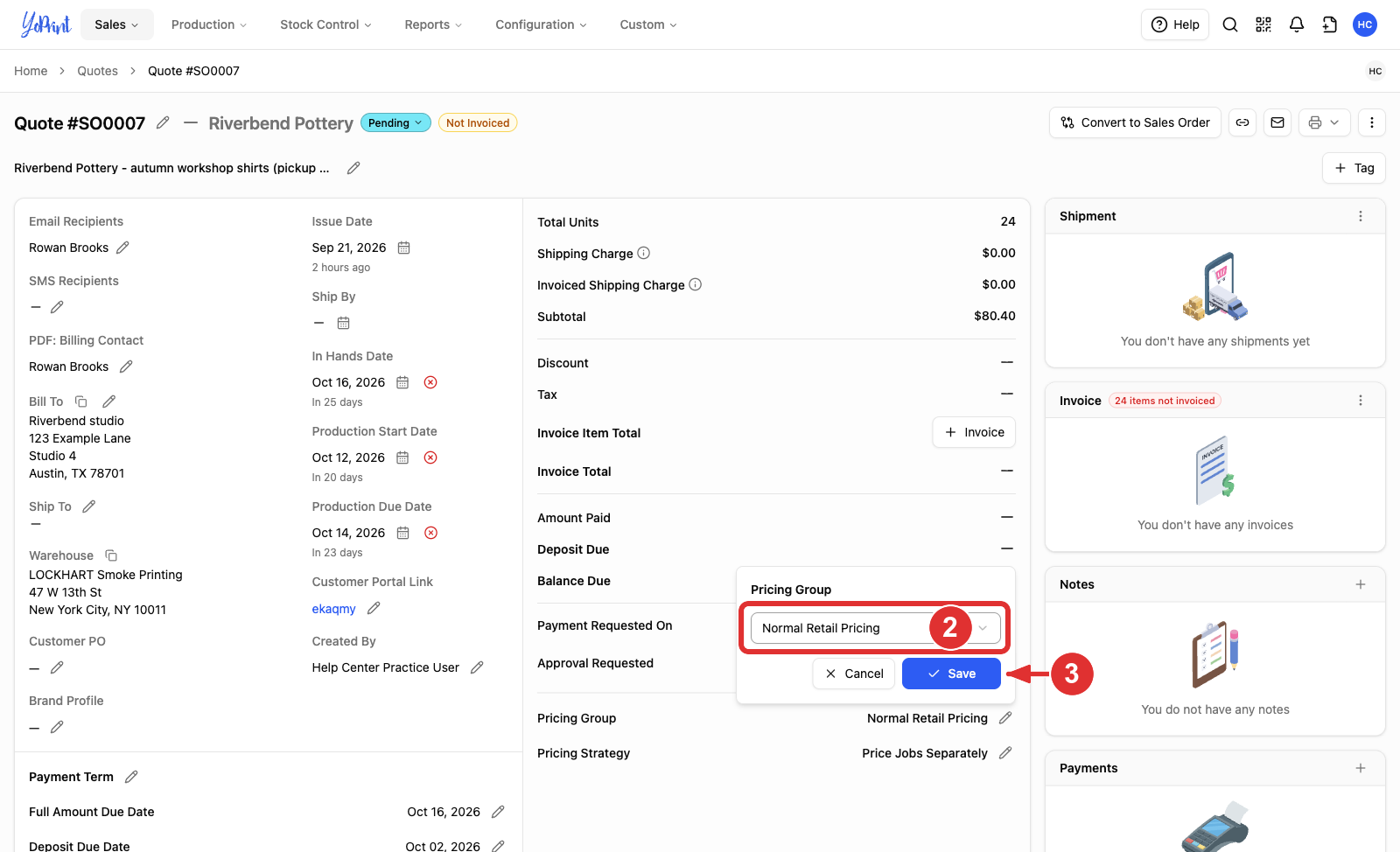
Task: Edit the Customer Portal Link
Action: [x=374, y=608]
